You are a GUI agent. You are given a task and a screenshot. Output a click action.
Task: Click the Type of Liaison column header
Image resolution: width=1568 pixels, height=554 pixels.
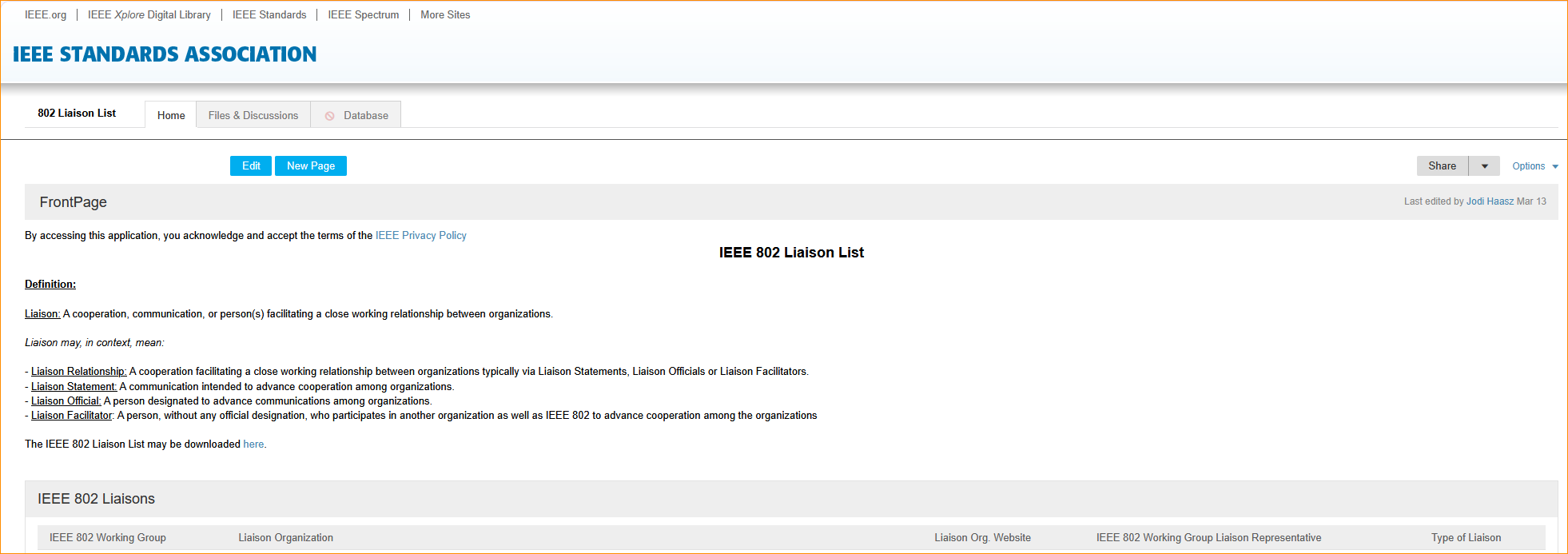click(1467, 538)
